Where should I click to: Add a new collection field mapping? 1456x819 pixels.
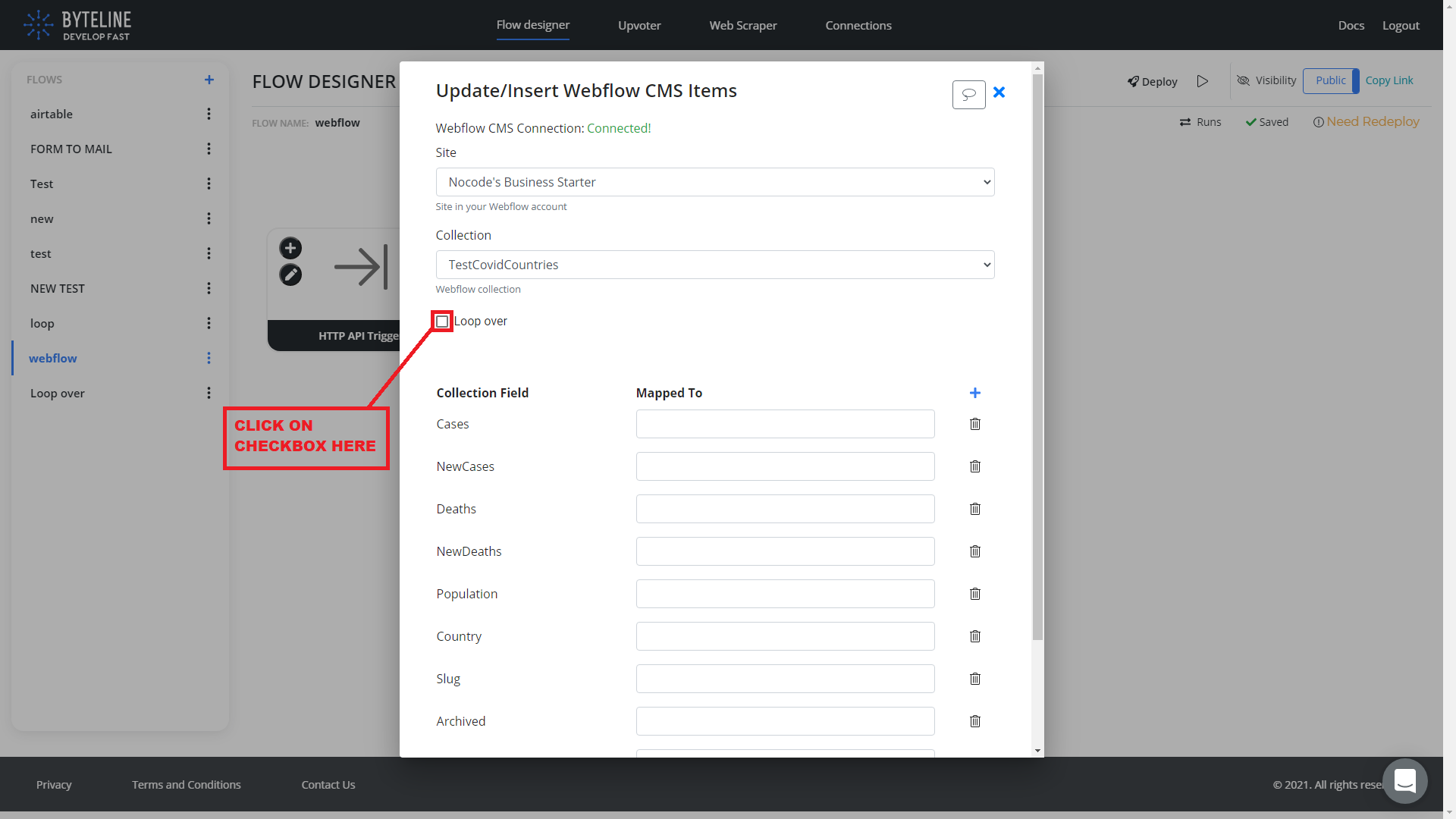[975, 393]
